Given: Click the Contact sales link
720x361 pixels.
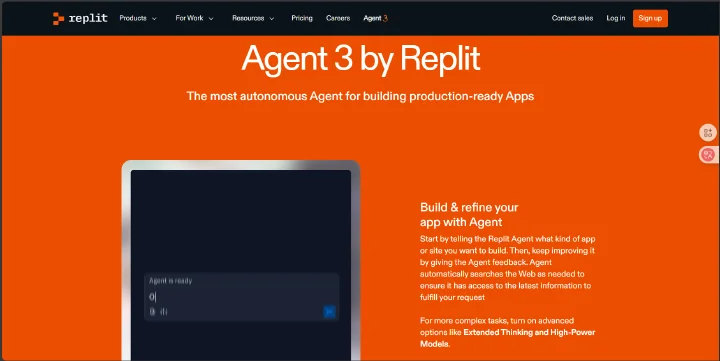Looking at the screenshot, I should 572,18.
